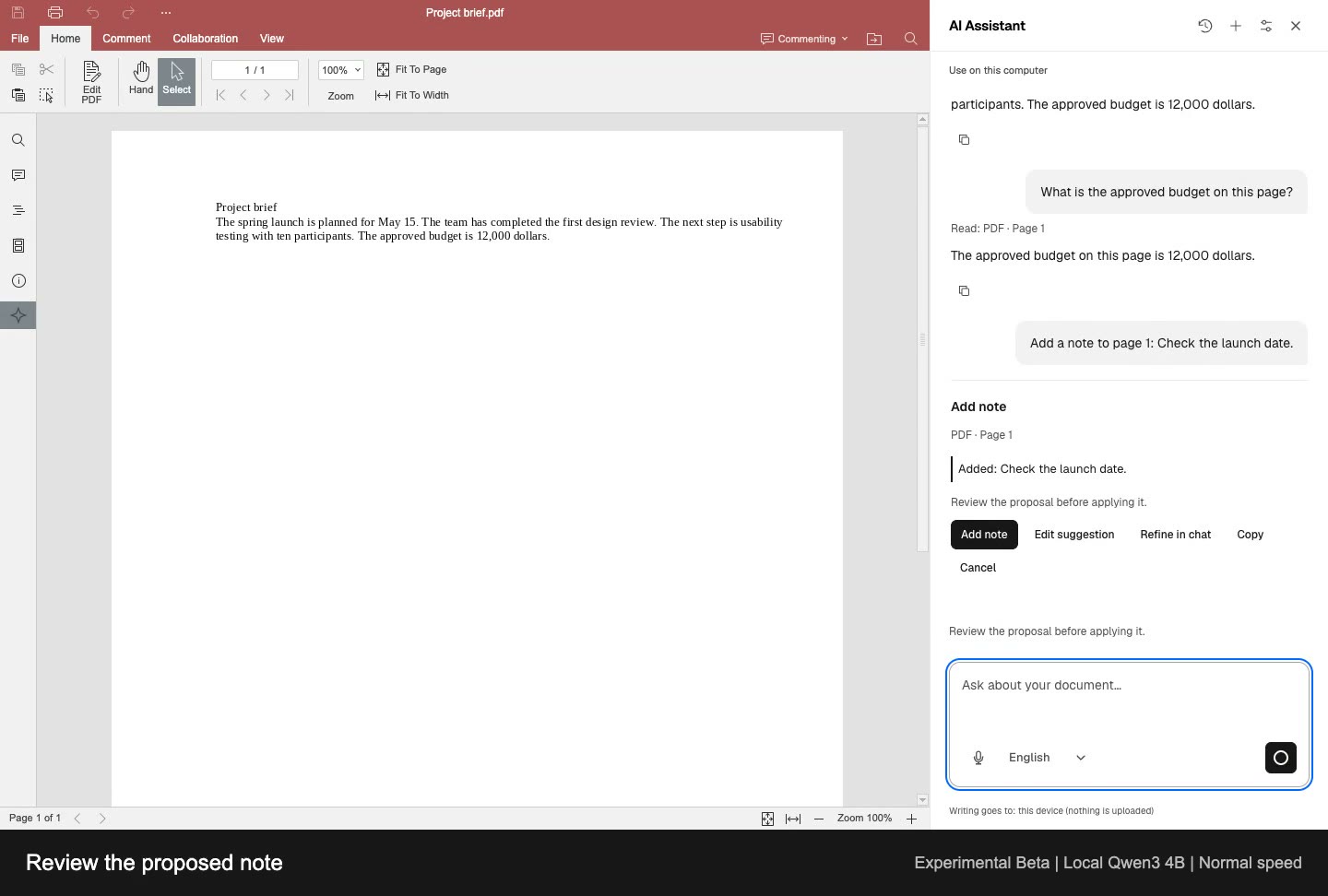1328x896 pixels.
Task: Confirm with the Add note button
Action: [x=984, y=535]
